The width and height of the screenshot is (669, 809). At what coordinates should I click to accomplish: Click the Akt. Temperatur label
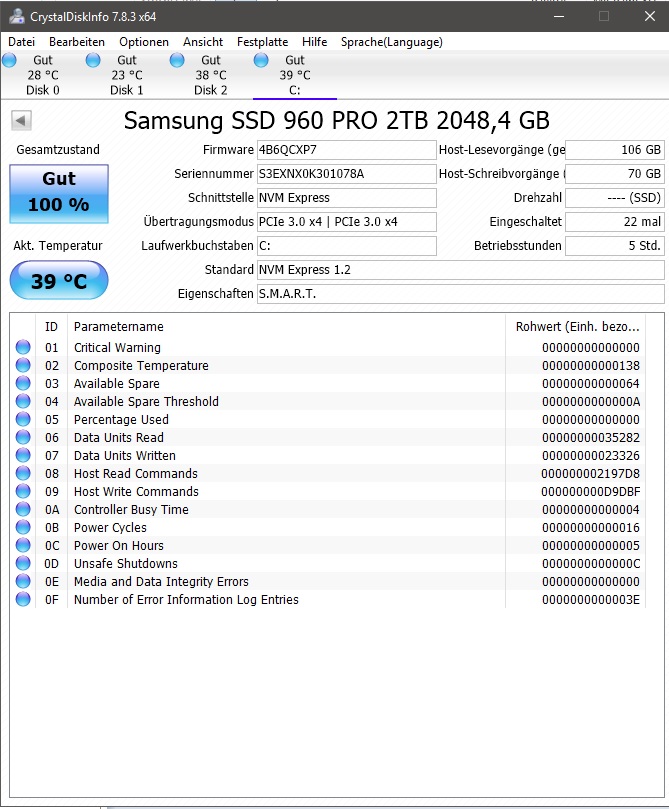click(58, 246)
